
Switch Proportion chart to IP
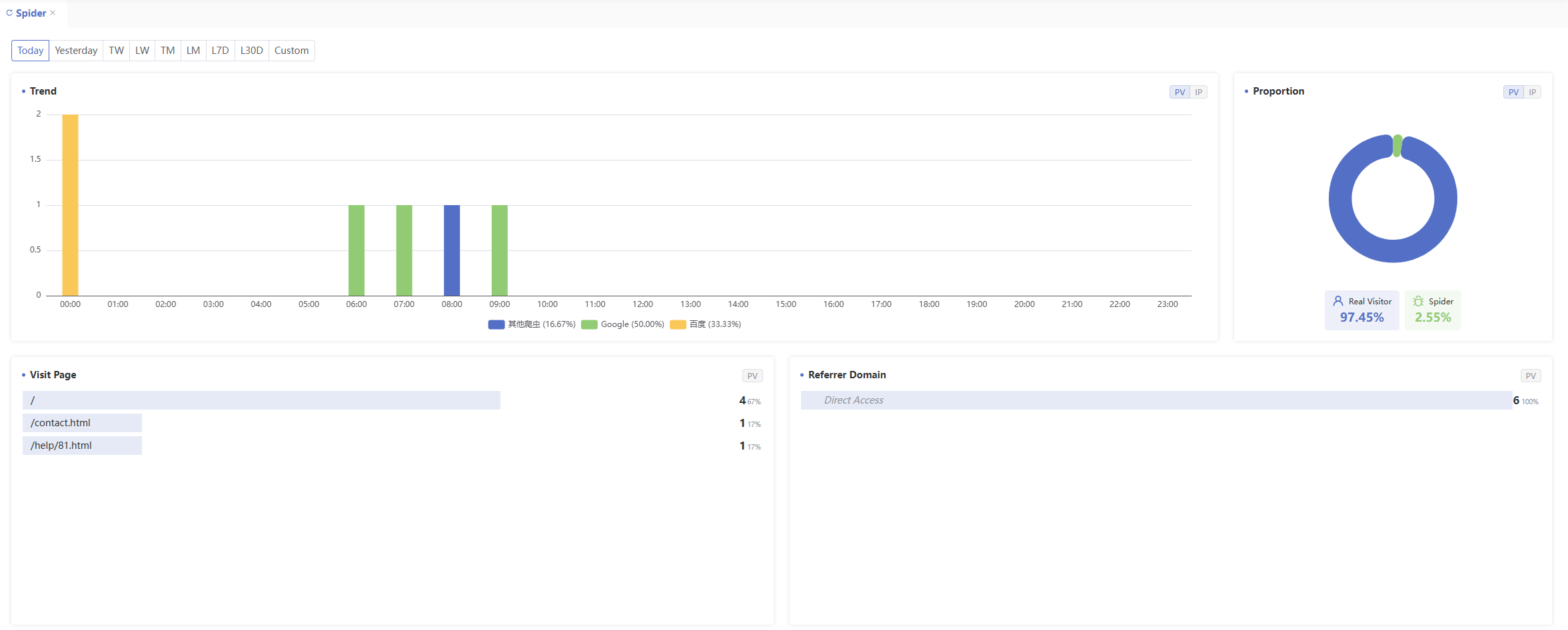tap(1533, 92)
